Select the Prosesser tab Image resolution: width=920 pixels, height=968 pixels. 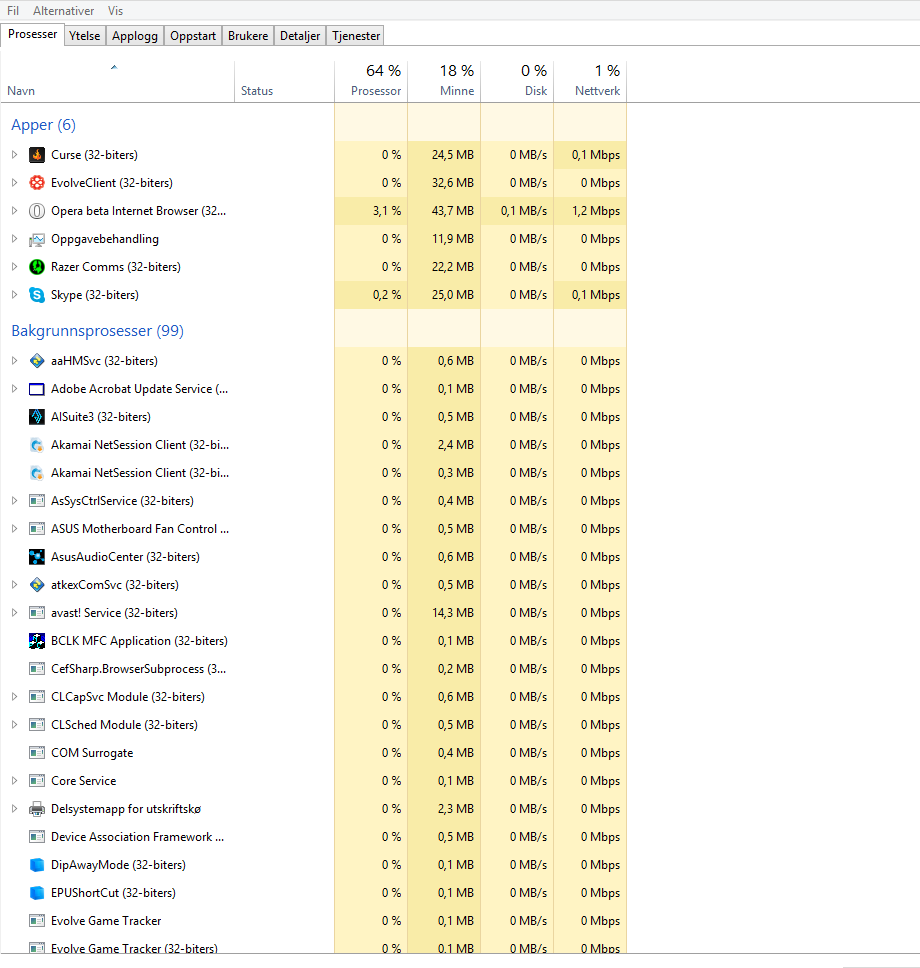coord(32,34)
